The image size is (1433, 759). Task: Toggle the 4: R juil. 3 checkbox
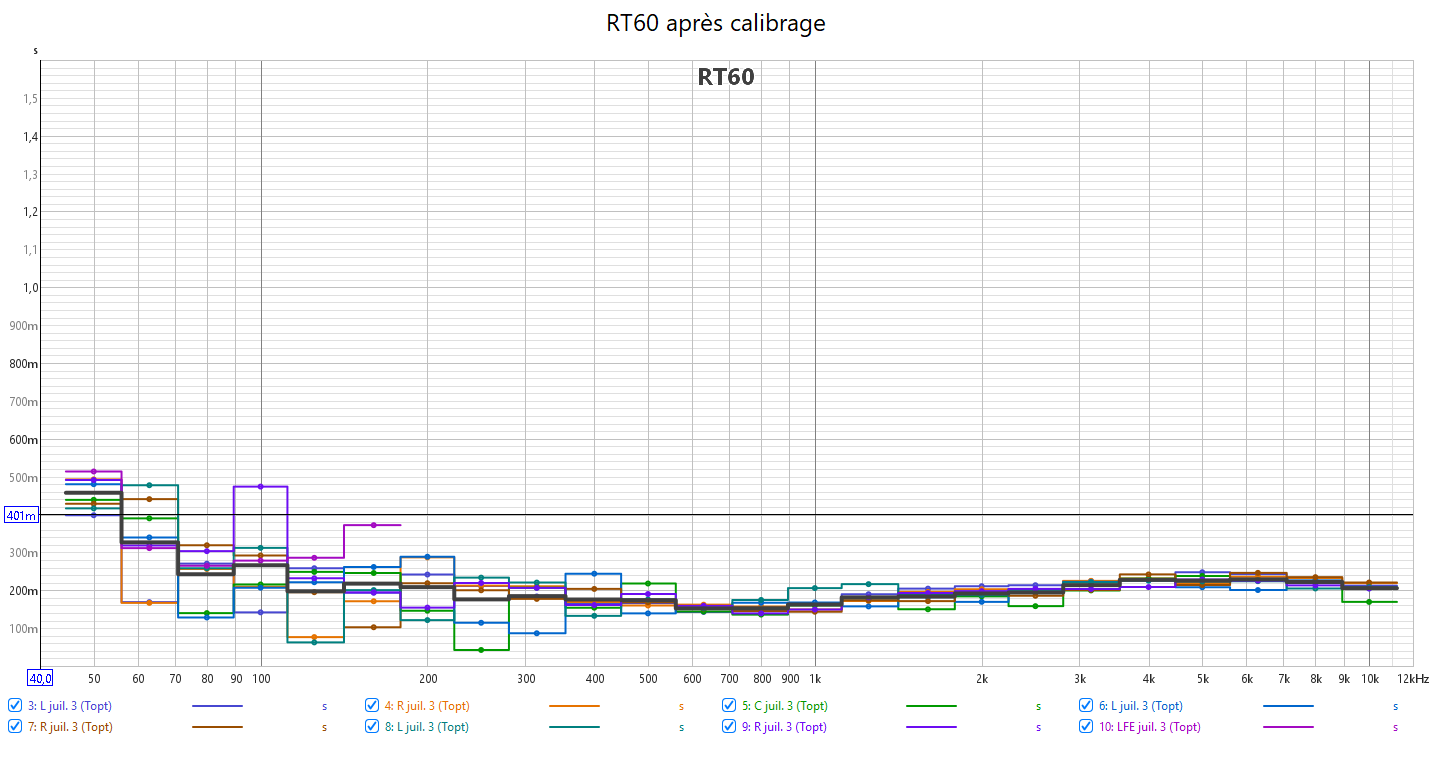pos(372,705)
